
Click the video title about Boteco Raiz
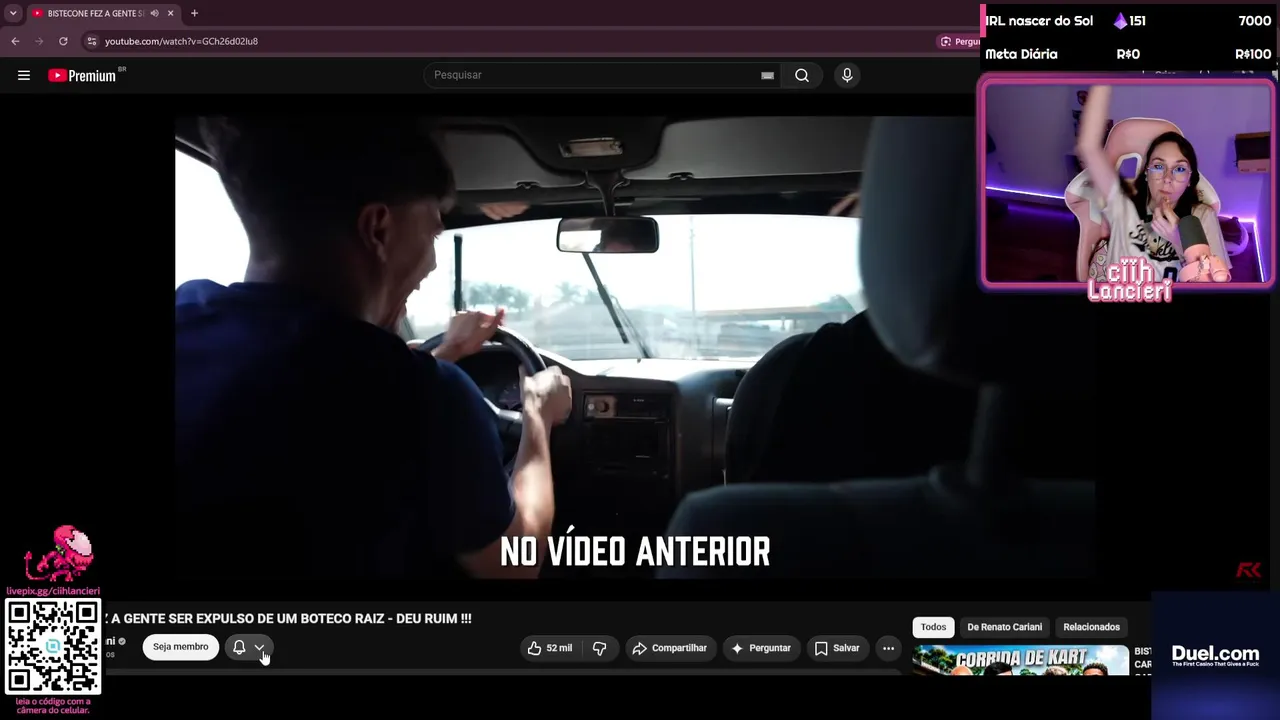tap(287, 619)
